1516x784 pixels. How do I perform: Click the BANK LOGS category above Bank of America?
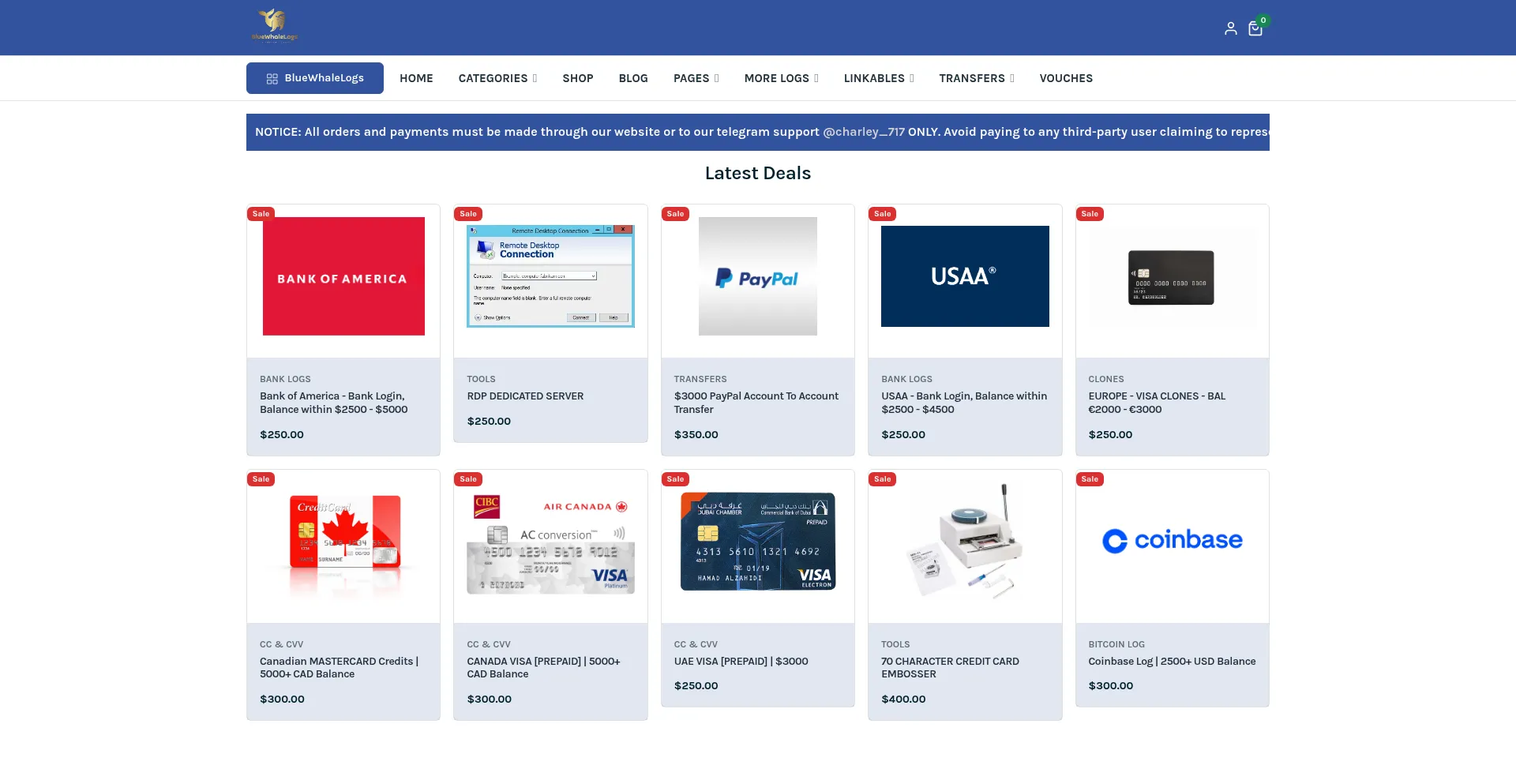tap(285, 379)
